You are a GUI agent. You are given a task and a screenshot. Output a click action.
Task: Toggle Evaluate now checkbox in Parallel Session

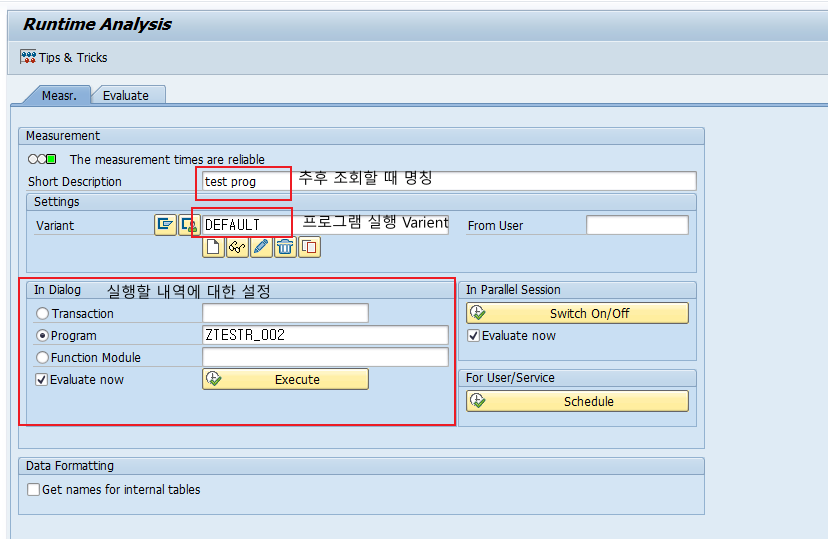click(x=474, y=336)
